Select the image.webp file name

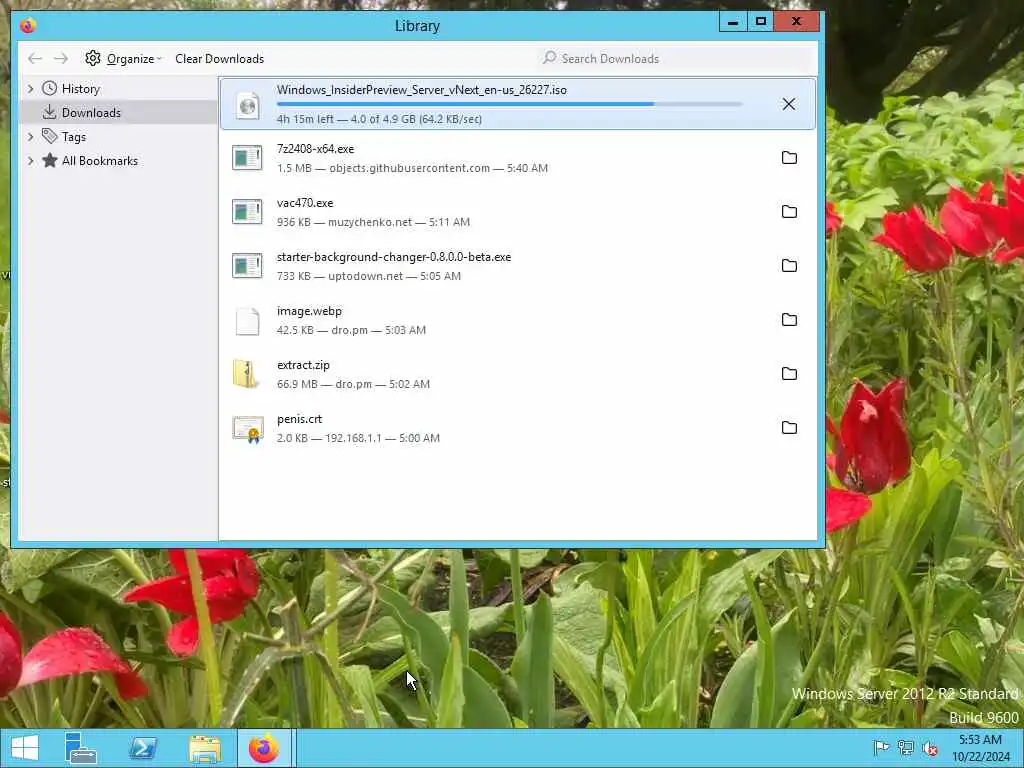[309, 312]
